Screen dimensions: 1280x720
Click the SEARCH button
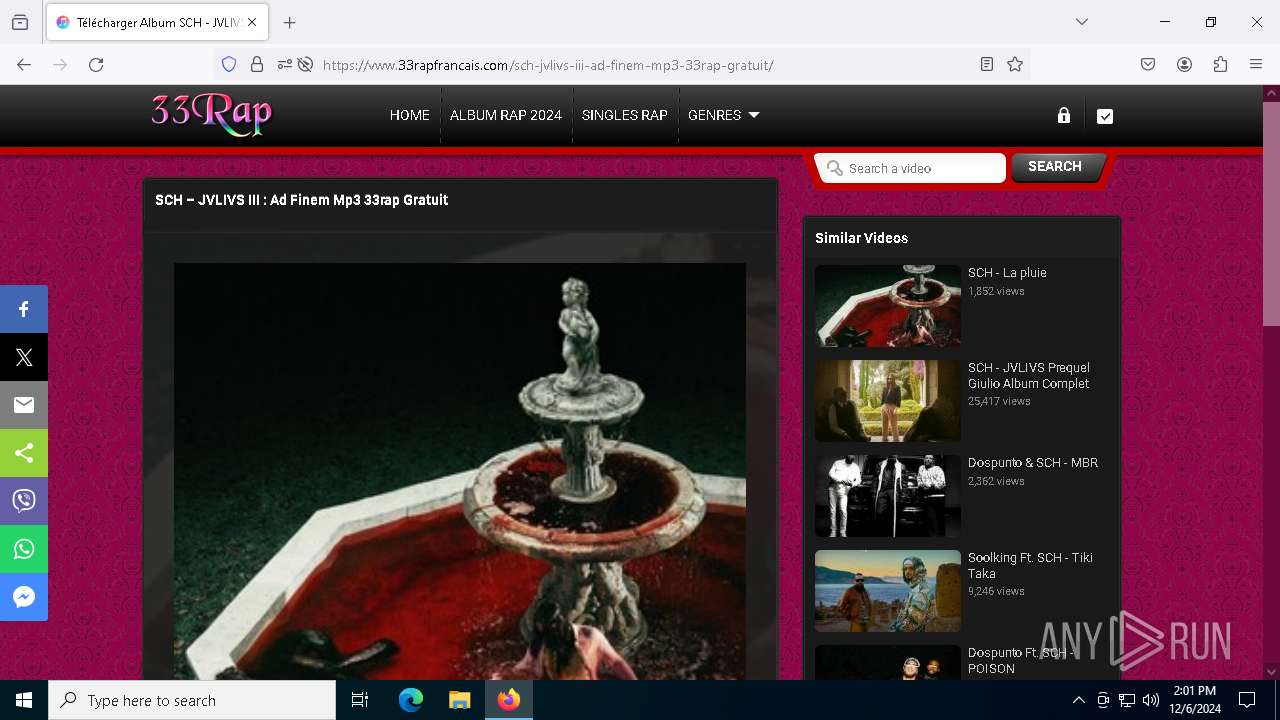click(1056, 167)
